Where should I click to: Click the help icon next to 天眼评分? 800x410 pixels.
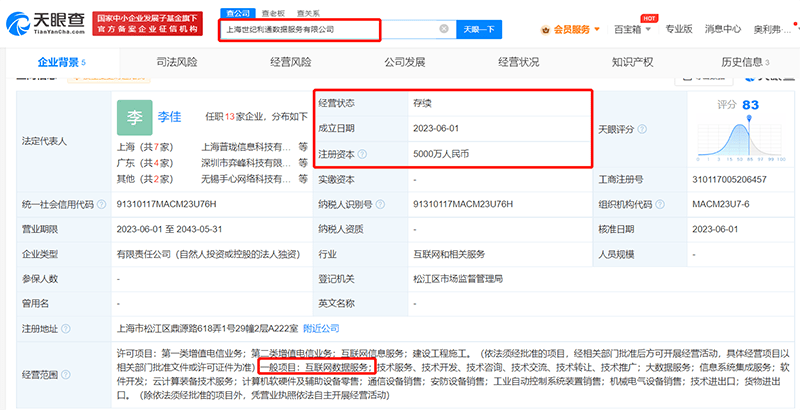point(642,129)
